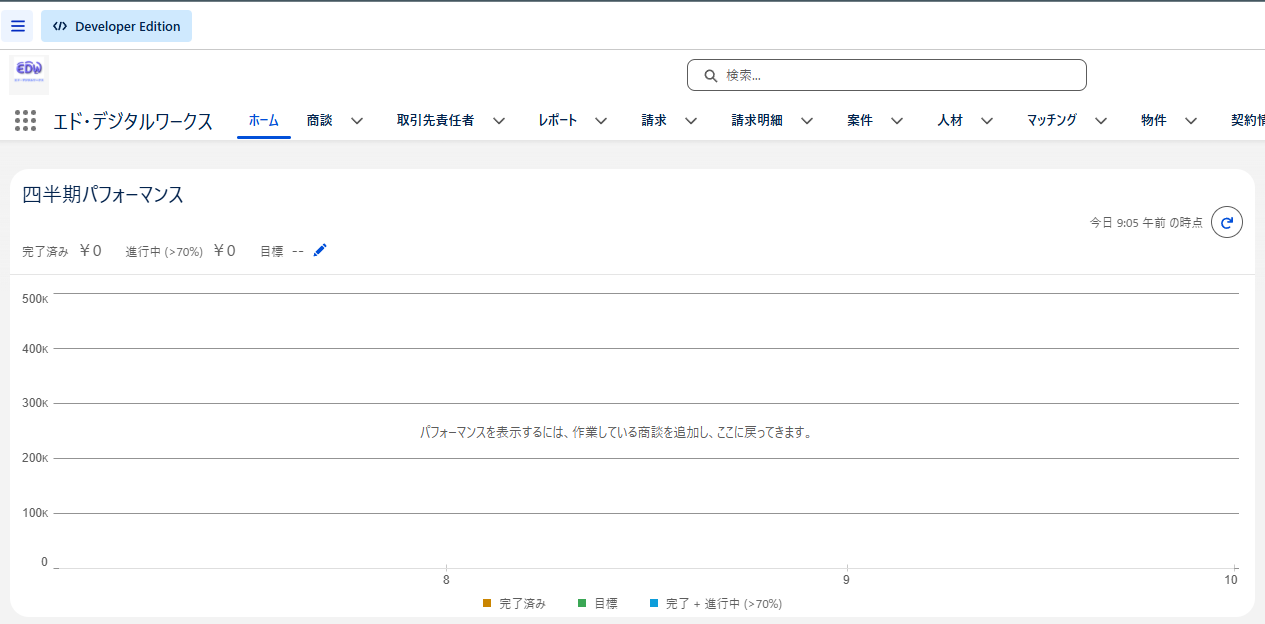Image resolution: width=1265 pixels, height=624 pixels.
Task: Open the App Launcher dots grid
Action: (x=26, y=121)
